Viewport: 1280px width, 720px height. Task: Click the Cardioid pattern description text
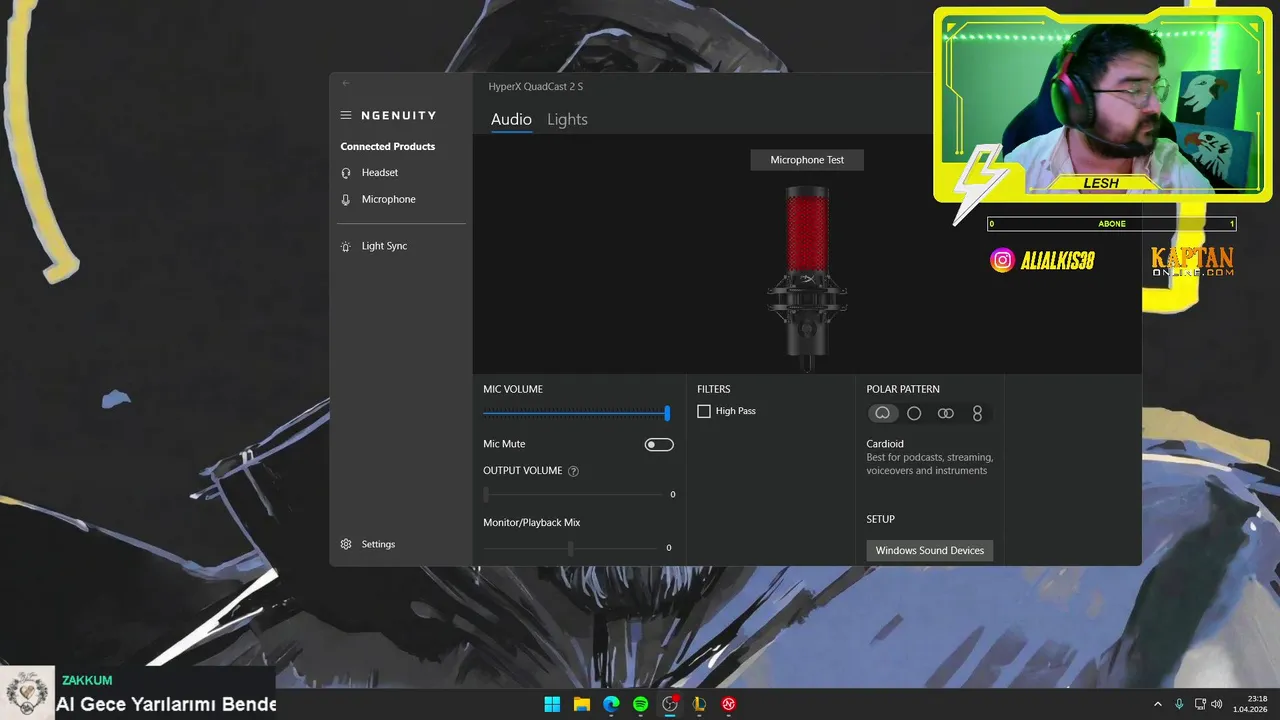[x=930, y=464]
